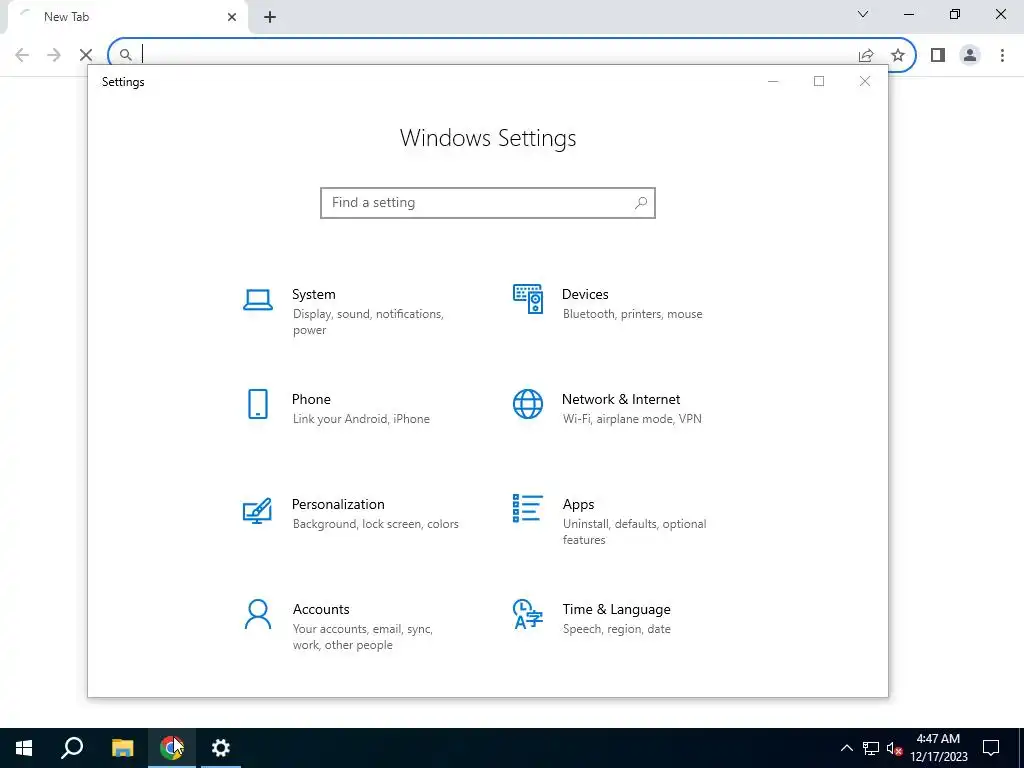Screen dimensions: 1024x768
Task: Select Settings gear in taskbar
Action: tap(221, 748)
